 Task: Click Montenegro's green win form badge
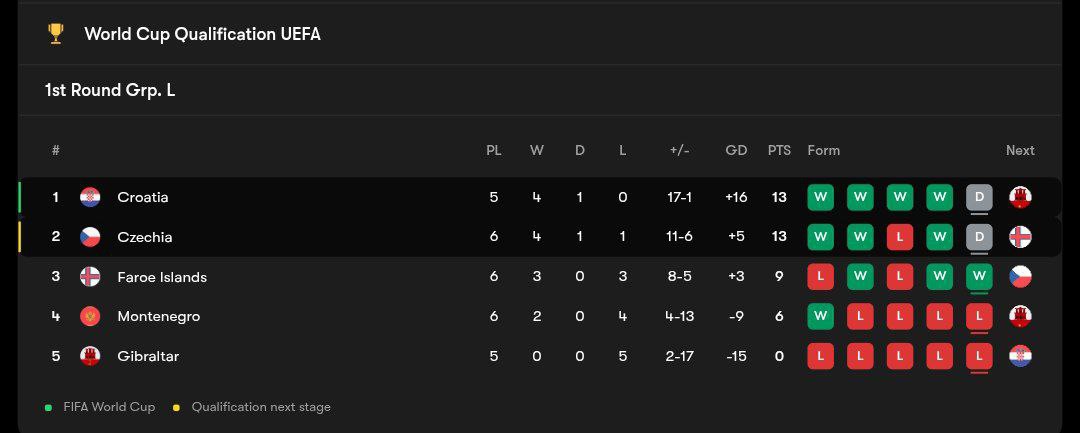[820, 316]
